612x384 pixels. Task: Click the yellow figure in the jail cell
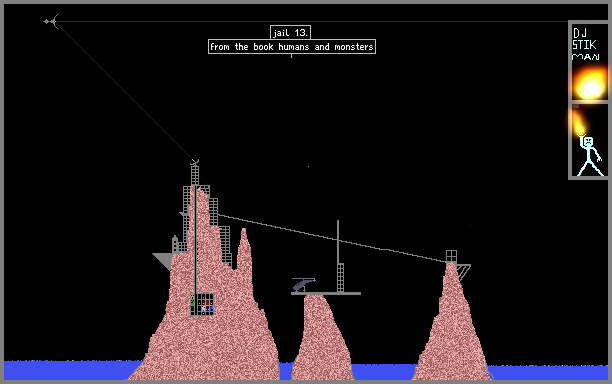[x=192, y=297]
